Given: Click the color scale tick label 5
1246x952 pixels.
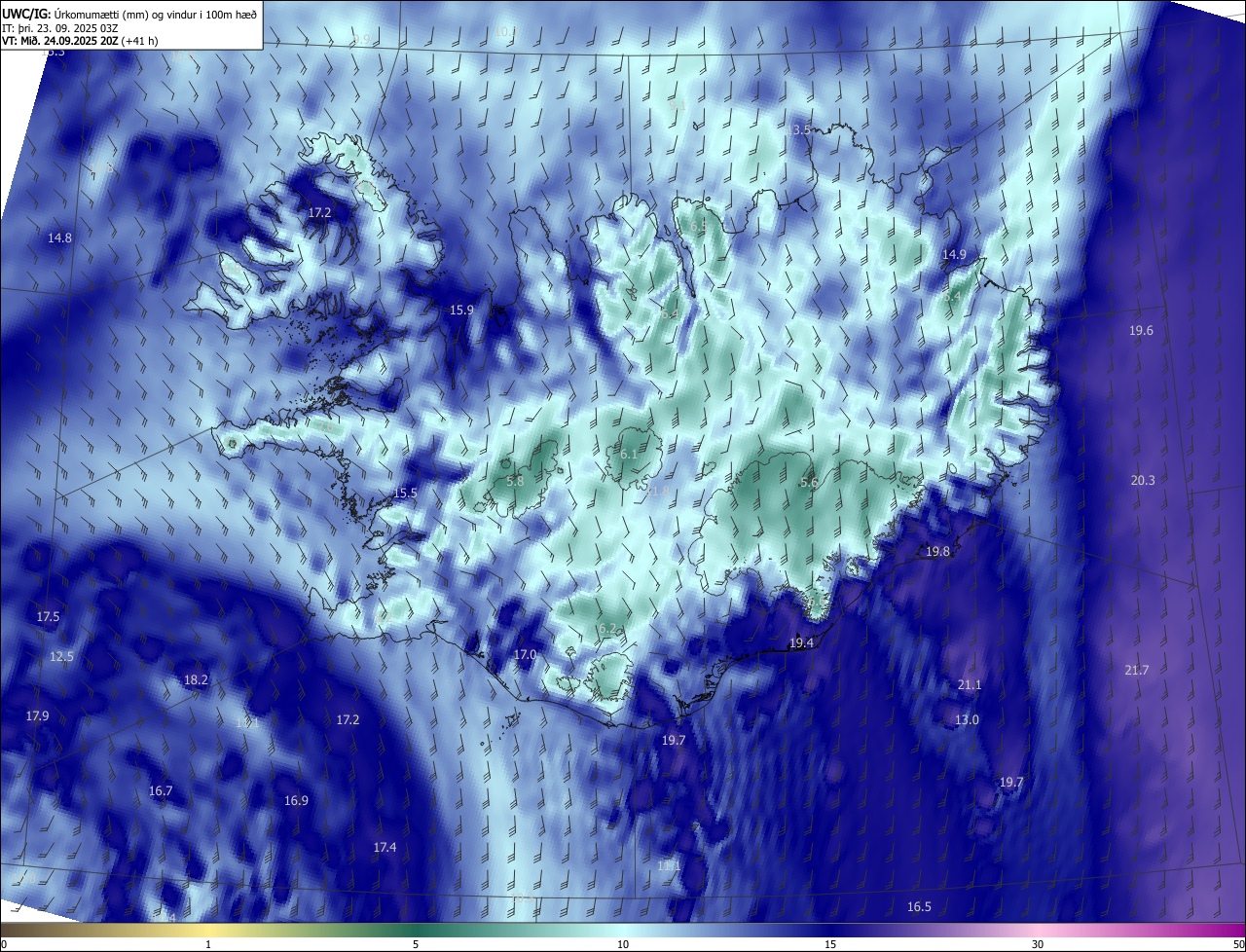Looking at the screenshot, I should pos(416,944).
